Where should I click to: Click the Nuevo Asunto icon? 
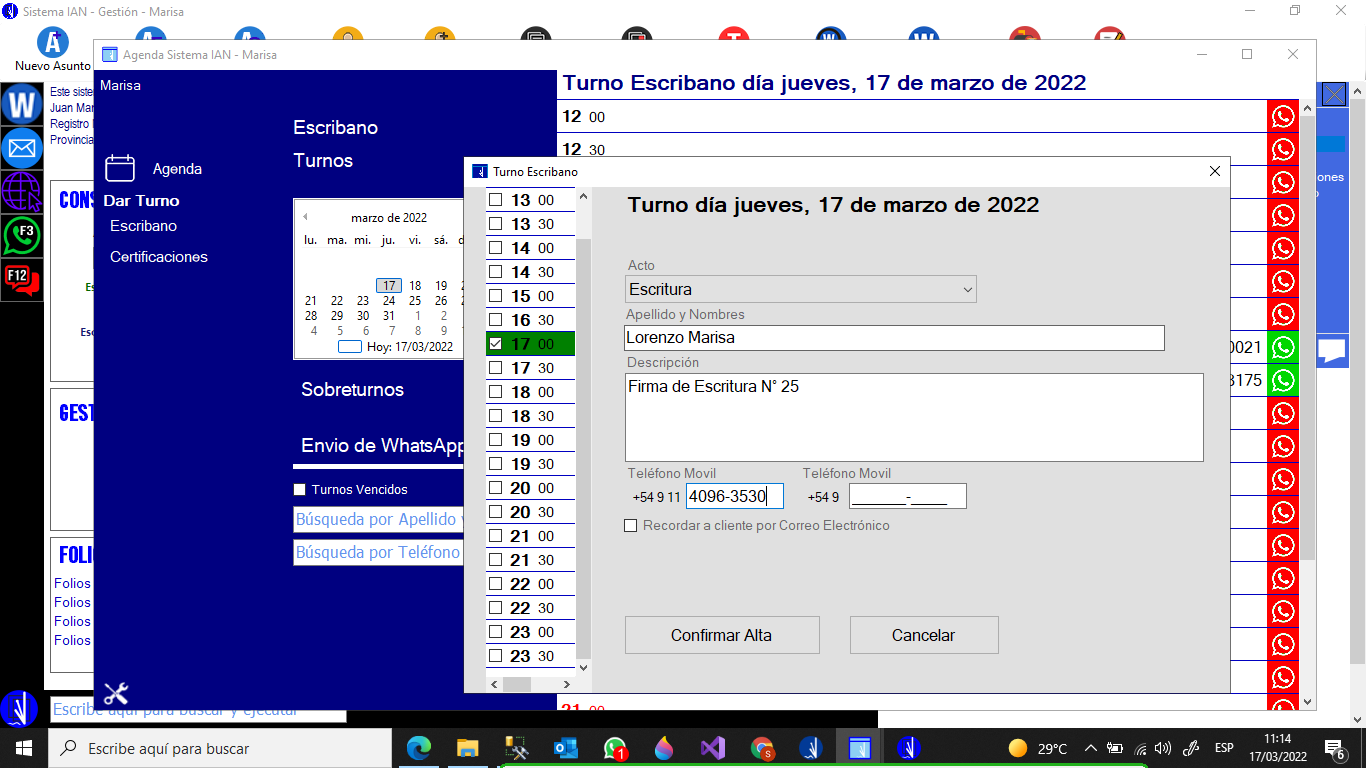coord(52,44)
